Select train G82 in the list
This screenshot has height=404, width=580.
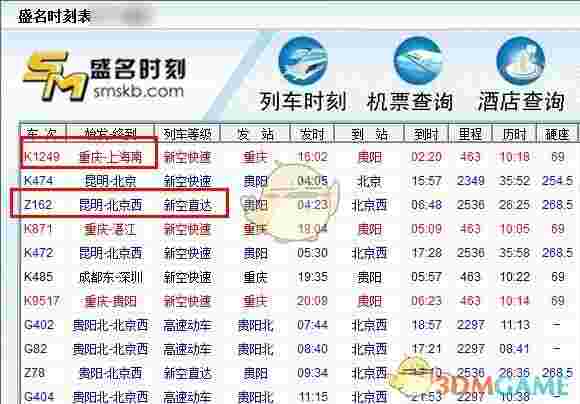36,349
